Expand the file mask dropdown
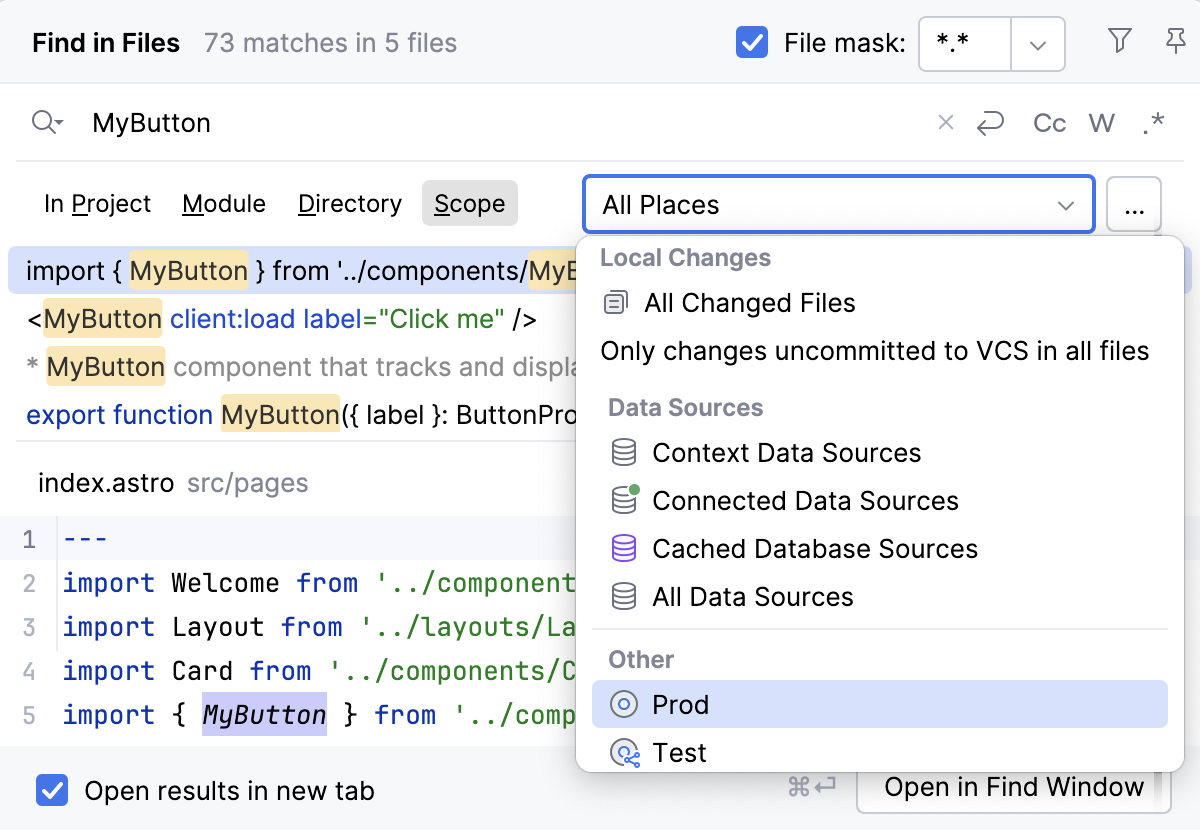The width and height of the screenshot is (1200, 830). (x=1037, y=44)
